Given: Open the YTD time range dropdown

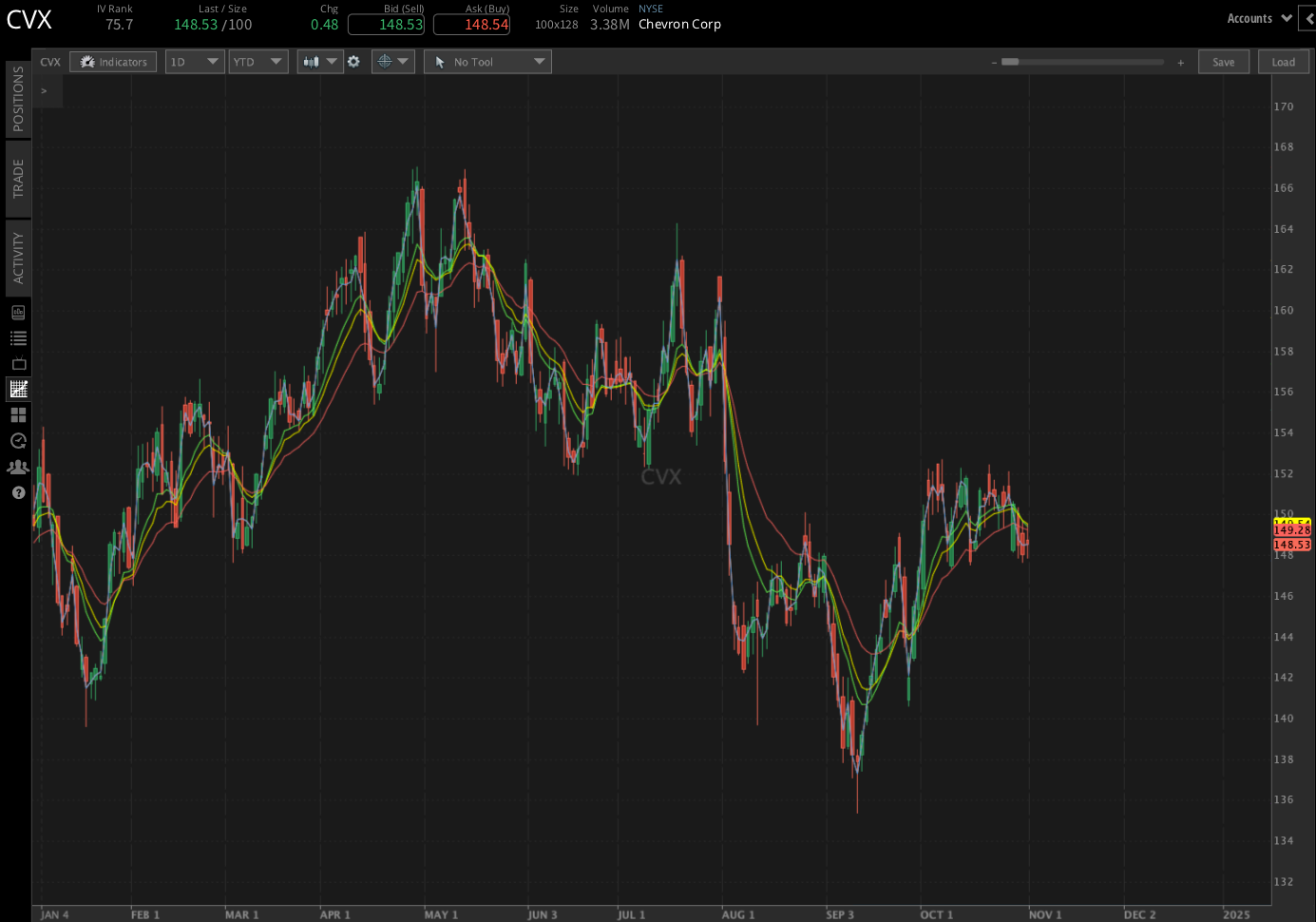Looking at the screenshot, I should click(x=258, y=62).
